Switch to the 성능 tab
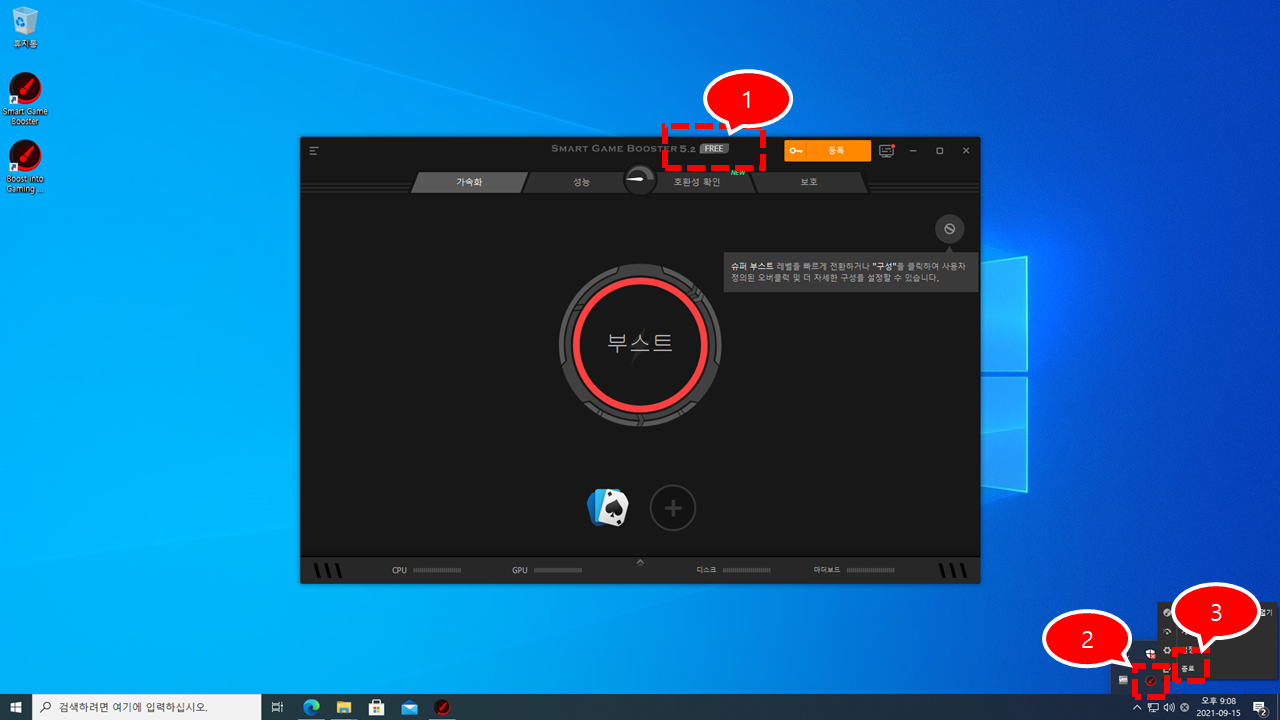This screenshot has width=1280, height=720. pyautogui.click(x=581, y=182)
